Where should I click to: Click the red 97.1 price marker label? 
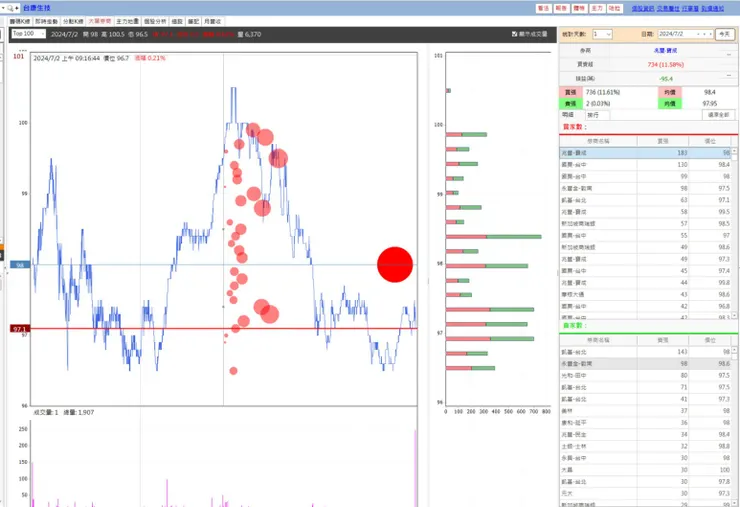click(x=20, y=329)
